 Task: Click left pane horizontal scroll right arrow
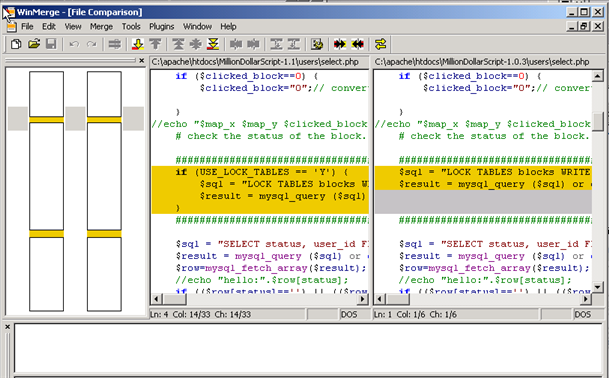click(x=363, y=299)
